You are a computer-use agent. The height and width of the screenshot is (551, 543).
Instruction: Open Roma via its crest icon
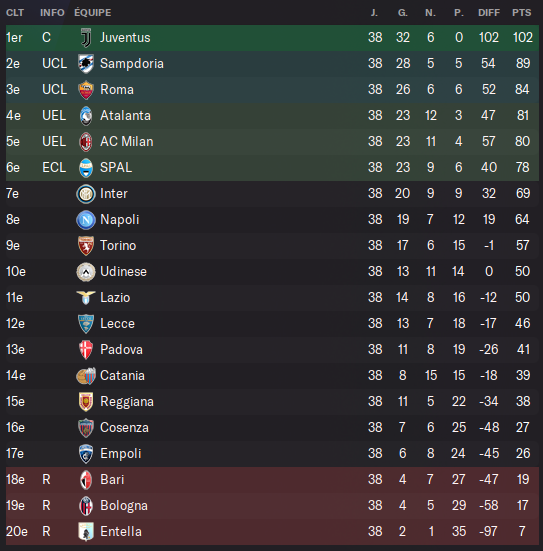86,90
